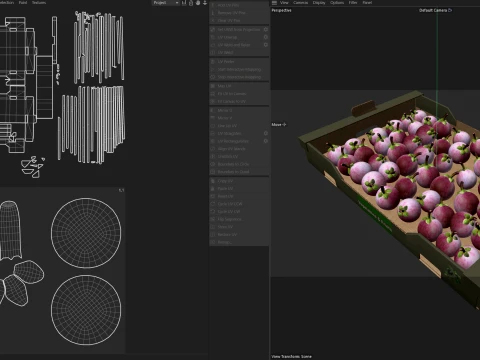Choose Fit Canvas to UV
This screenshot has width=480, height=360.
239,101
